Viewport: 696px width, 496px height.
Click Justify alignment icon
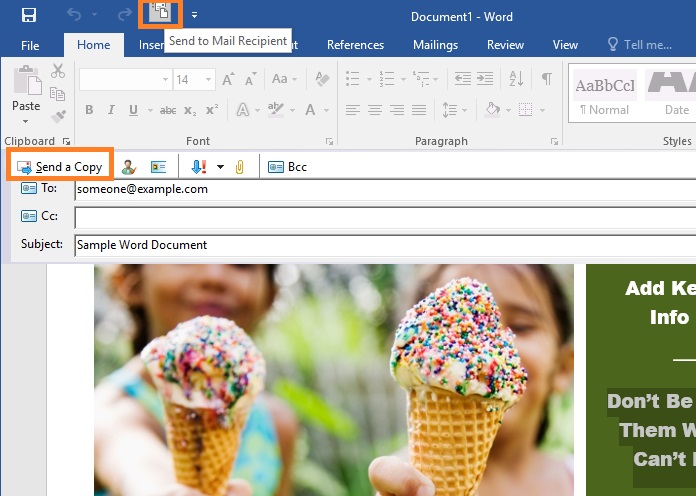pos(419,110)
